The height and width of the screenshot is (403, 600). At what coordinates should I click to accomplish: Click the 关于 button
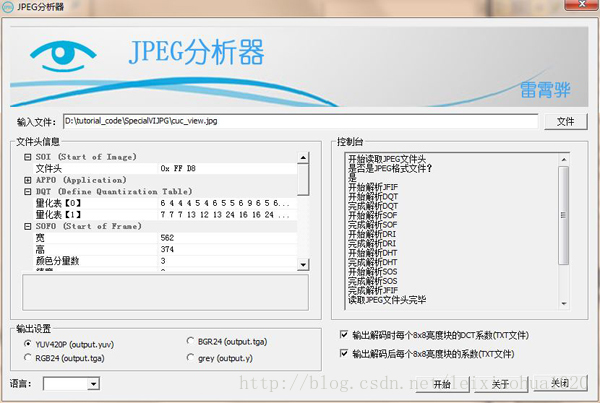pos(501,384)
